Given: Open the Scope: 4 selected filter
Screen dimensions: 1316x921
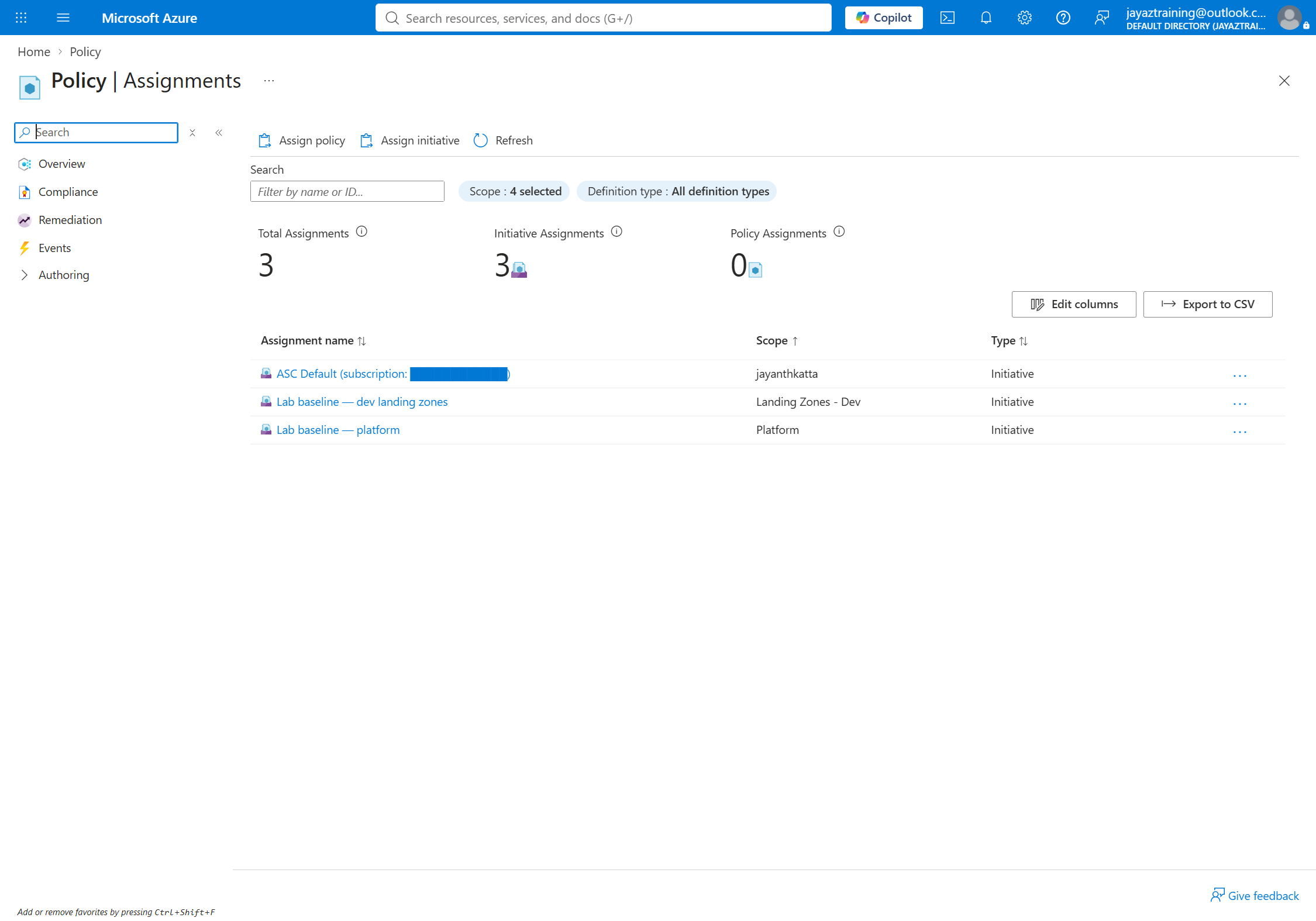Looking at the screenshot, I should [515, 191].
